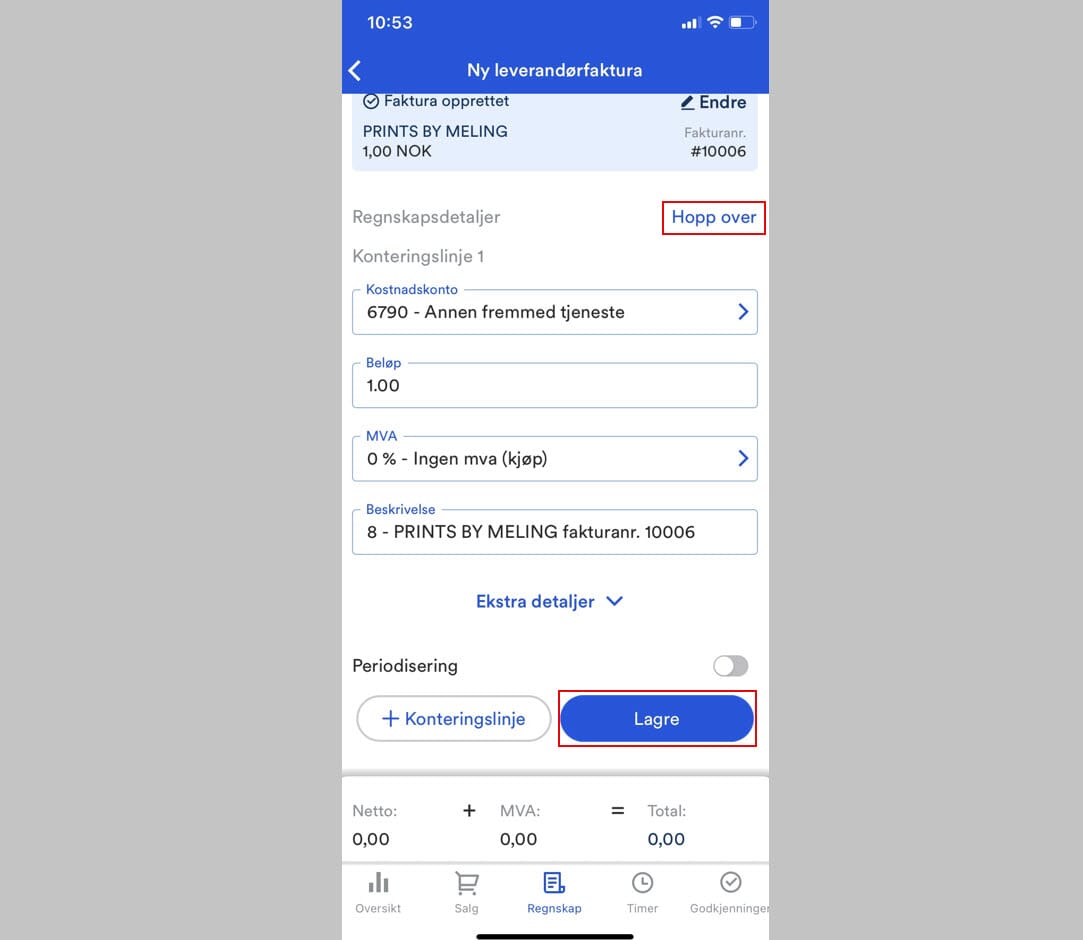
Task: Tap the back arrow in header
Action: tap(355, 70)
